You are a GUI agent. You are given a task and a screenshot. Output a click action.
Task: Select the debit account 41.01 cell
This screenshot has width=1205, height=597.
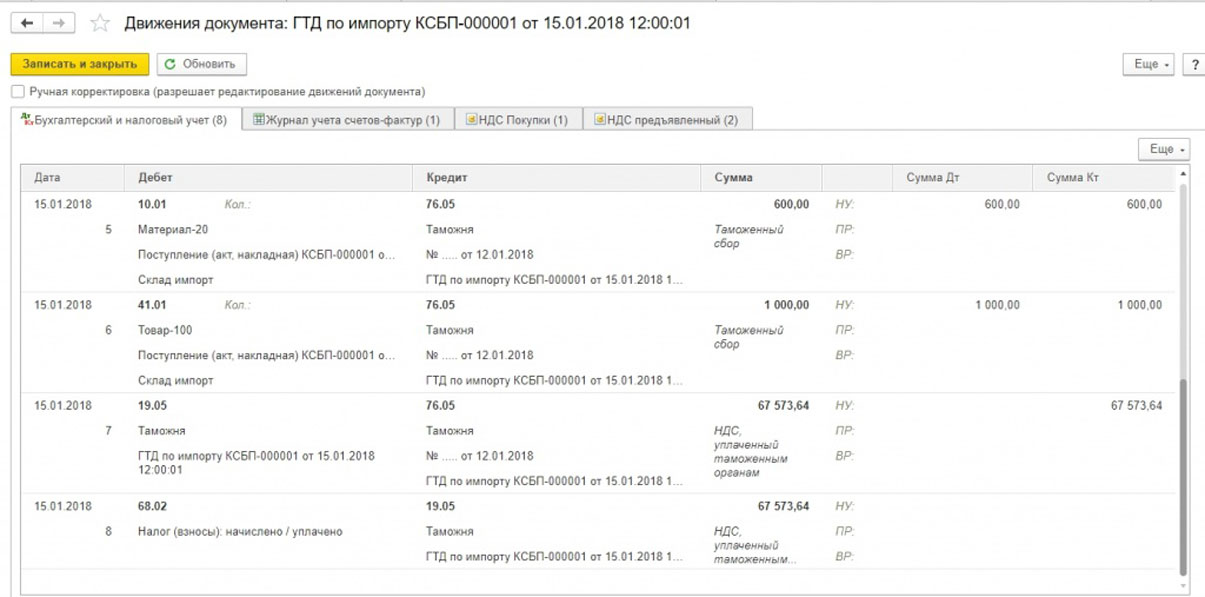click(x=152, y=305)
